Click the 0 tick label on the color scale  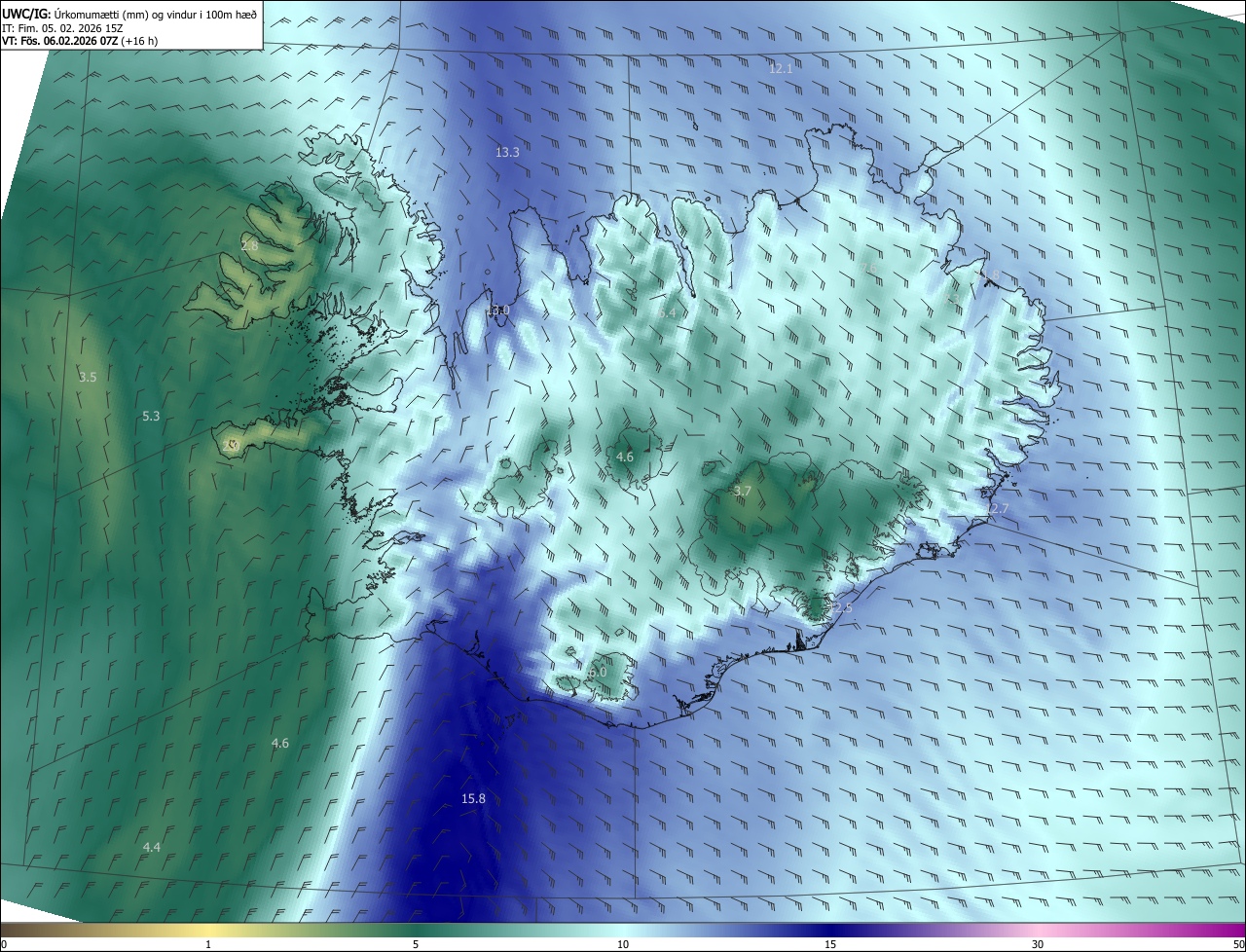click(4, 945)
